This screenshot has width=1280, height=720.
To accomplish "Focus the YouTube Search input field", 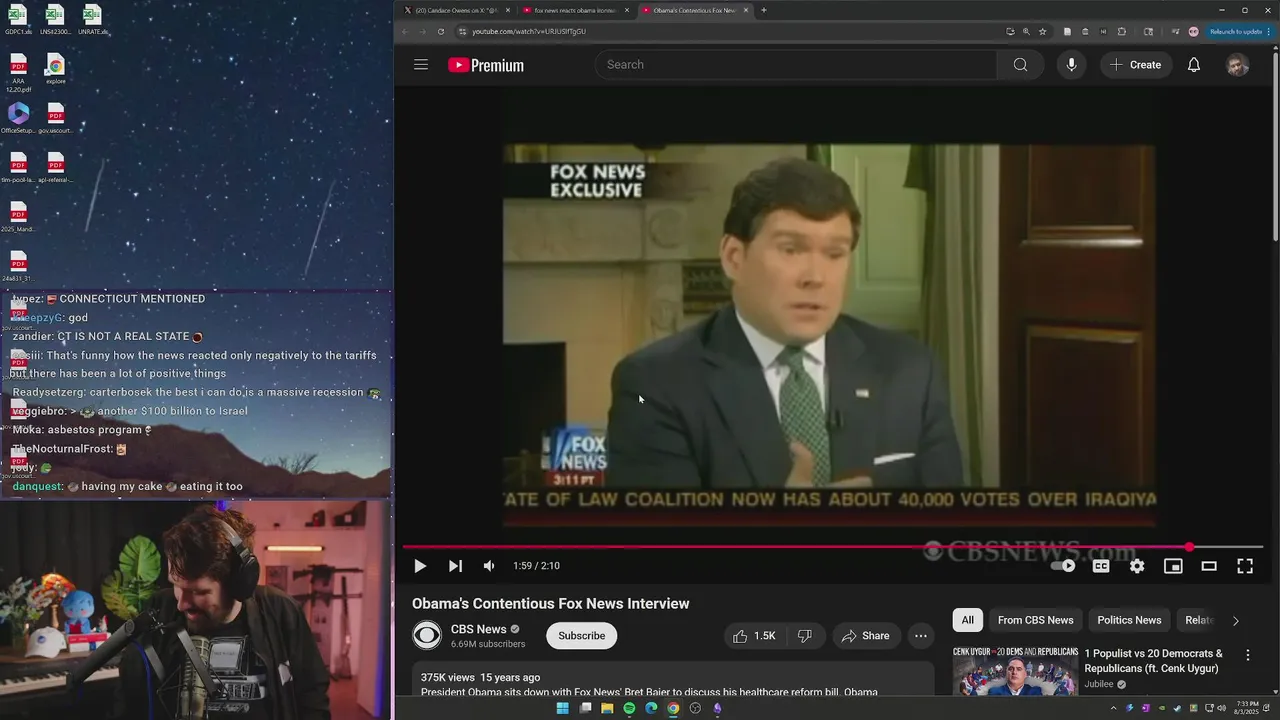I will click(x=796, y=65).
